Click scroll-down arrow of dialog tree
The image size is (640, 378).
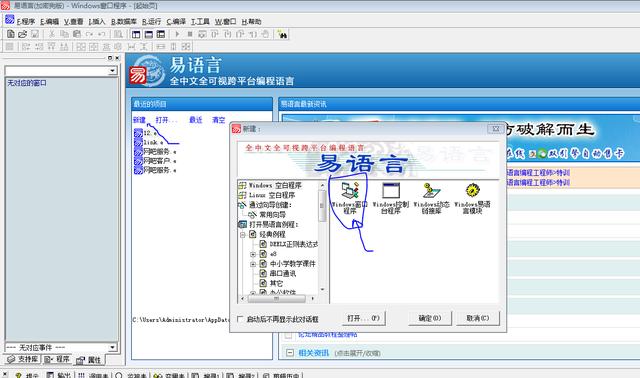tap(322, 289)
